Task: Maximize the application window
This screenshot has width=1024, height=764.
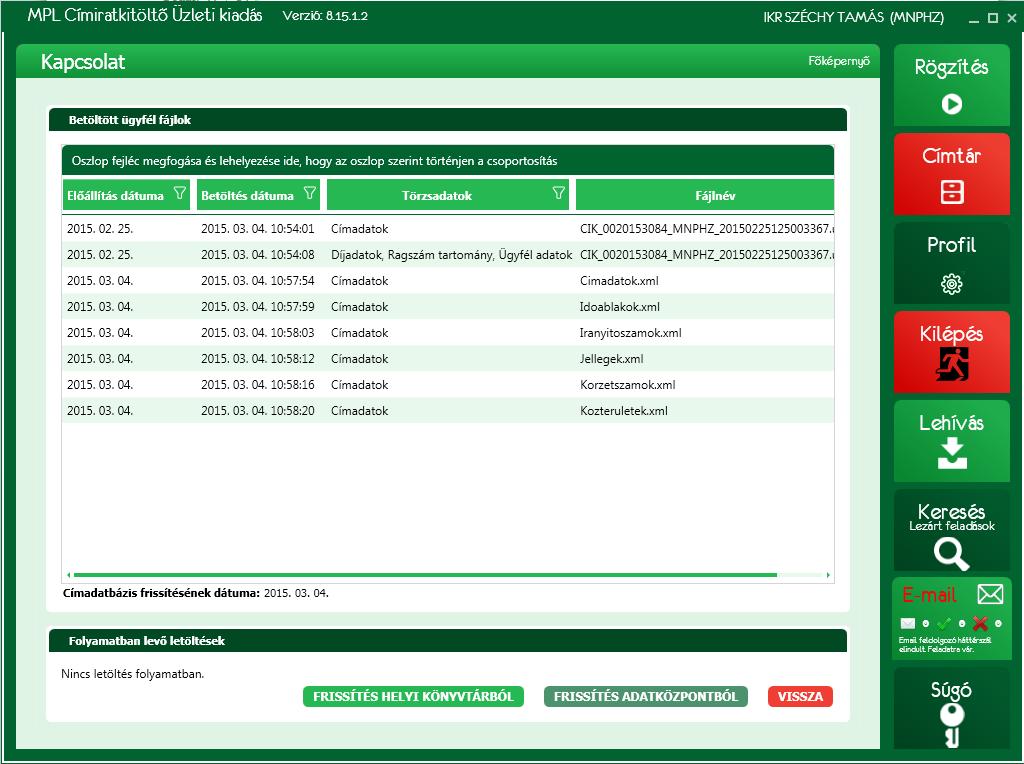Action: point(993,18)
